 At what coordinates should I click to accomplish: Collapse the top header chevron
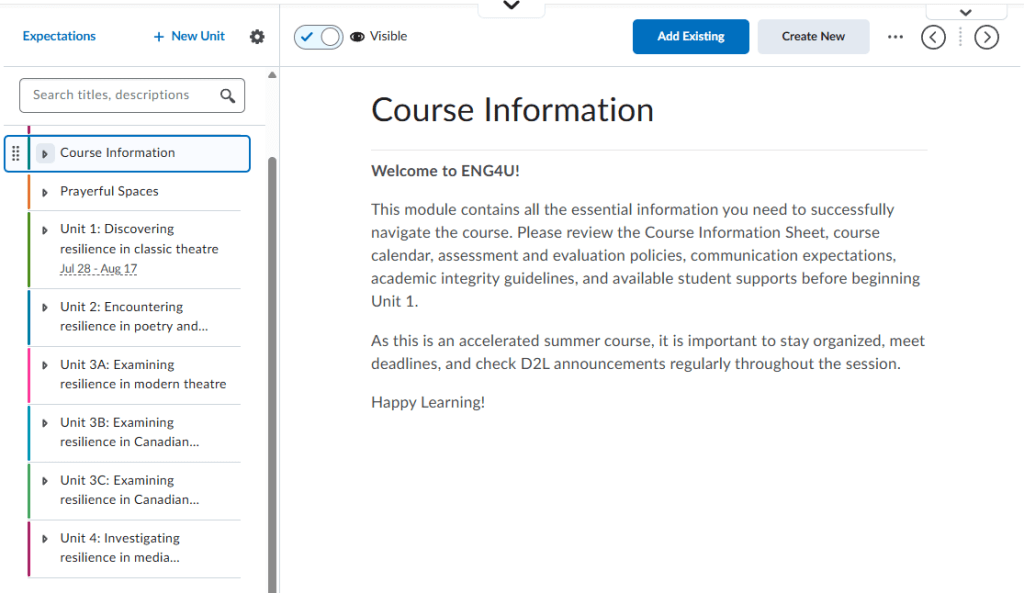tap(511, 6)
